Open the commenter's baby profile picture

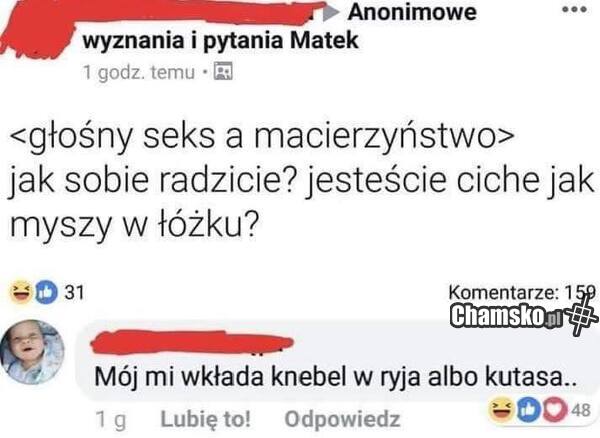coord(32,352)
